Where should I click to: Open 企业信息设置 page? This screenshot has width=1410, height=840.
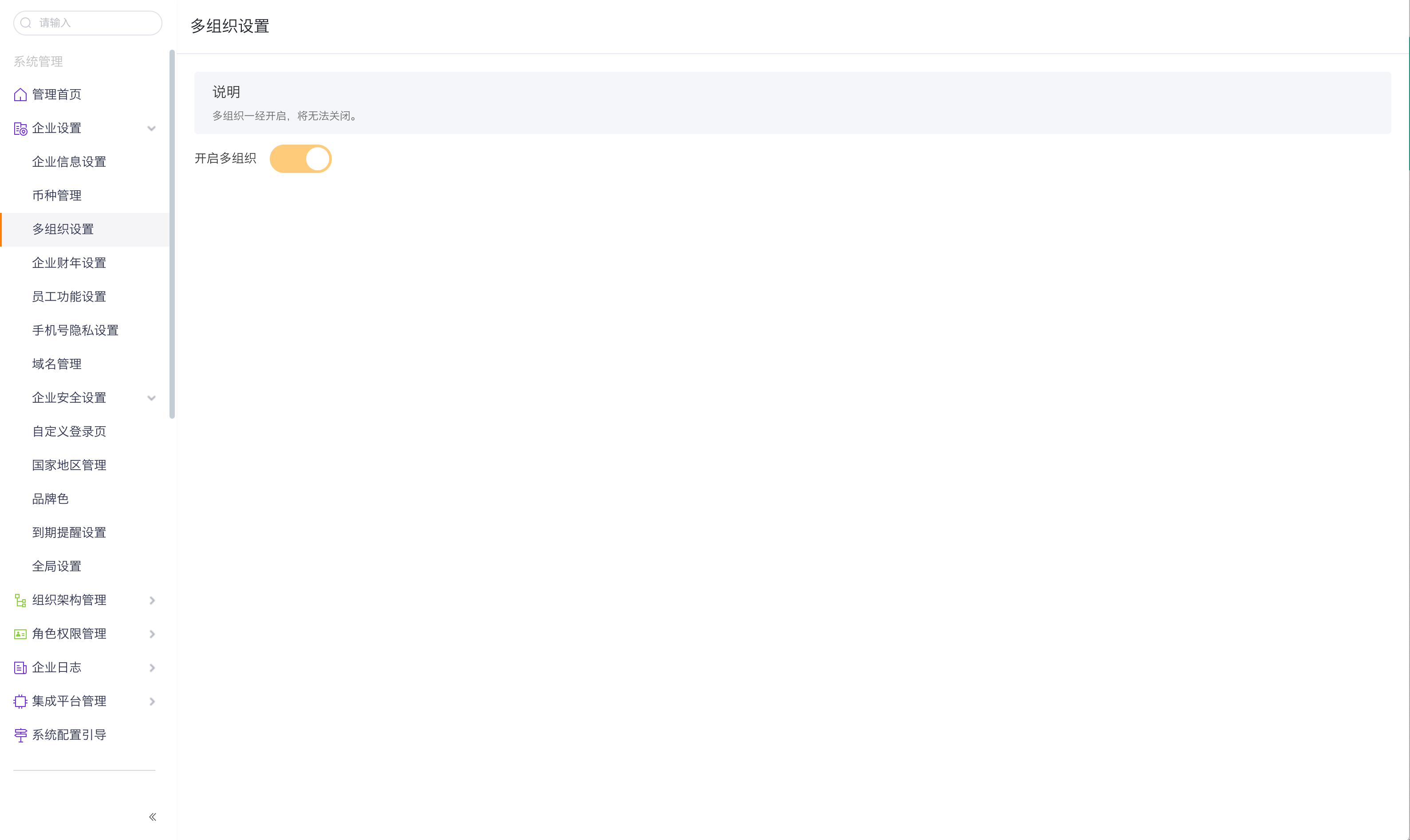click(84, 162)
